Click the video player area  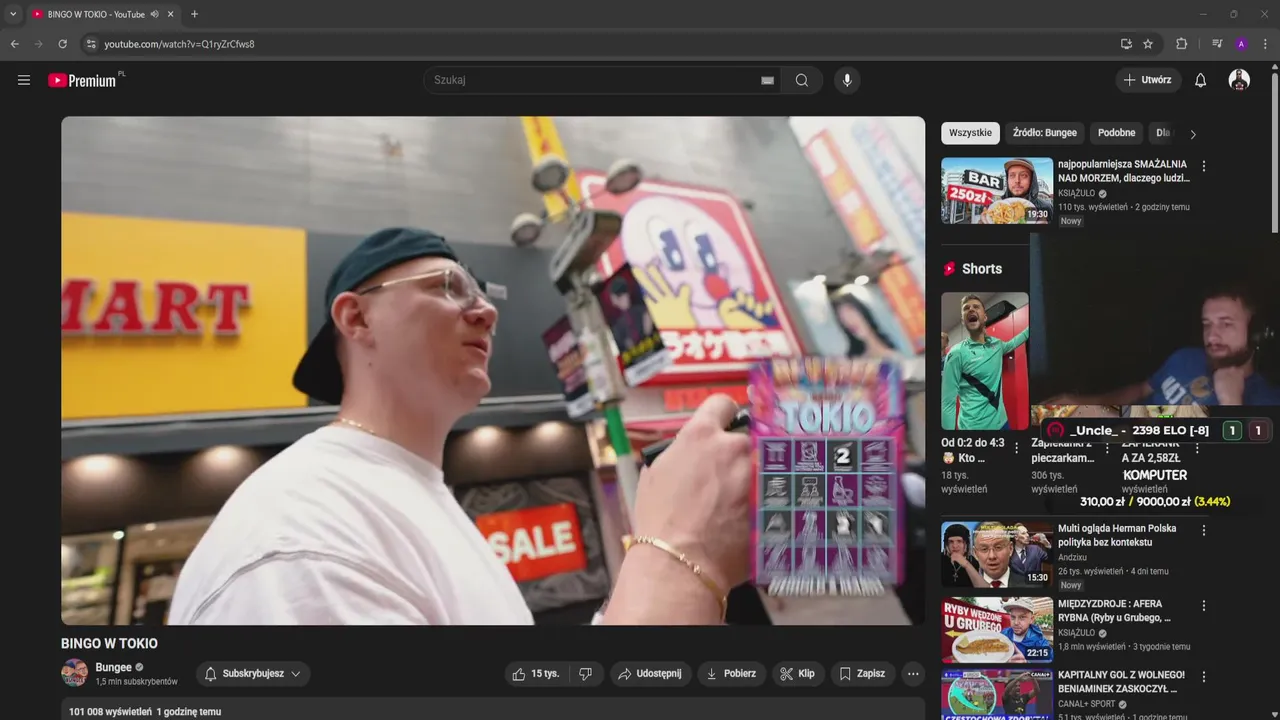tap(493, 371)
